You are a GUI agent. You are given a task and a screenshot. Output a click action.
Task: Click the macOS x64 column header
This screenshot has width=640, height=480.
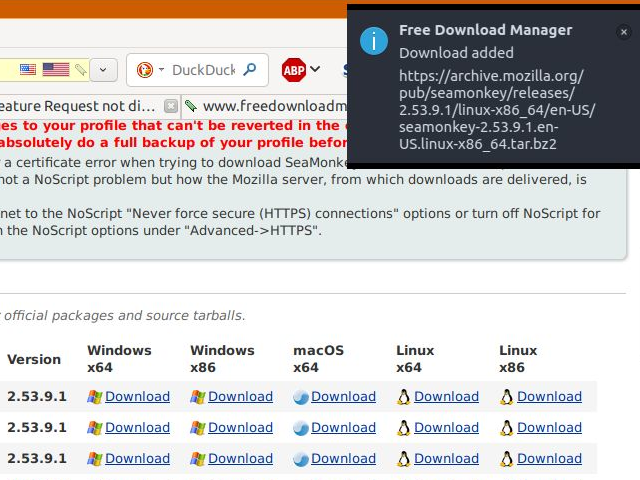coord(318,359)
